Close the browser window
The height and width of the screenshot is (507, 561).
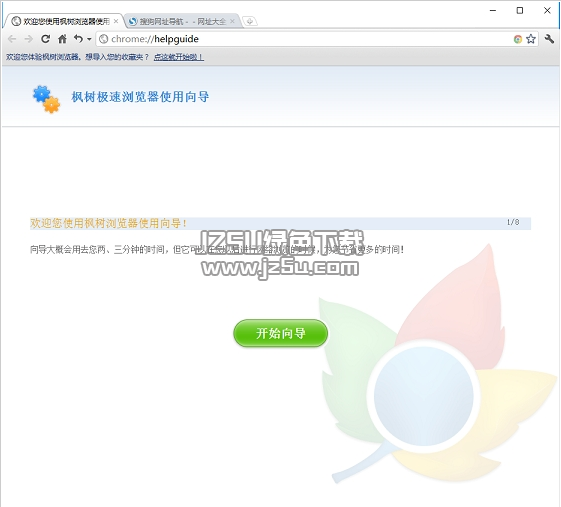547,10
